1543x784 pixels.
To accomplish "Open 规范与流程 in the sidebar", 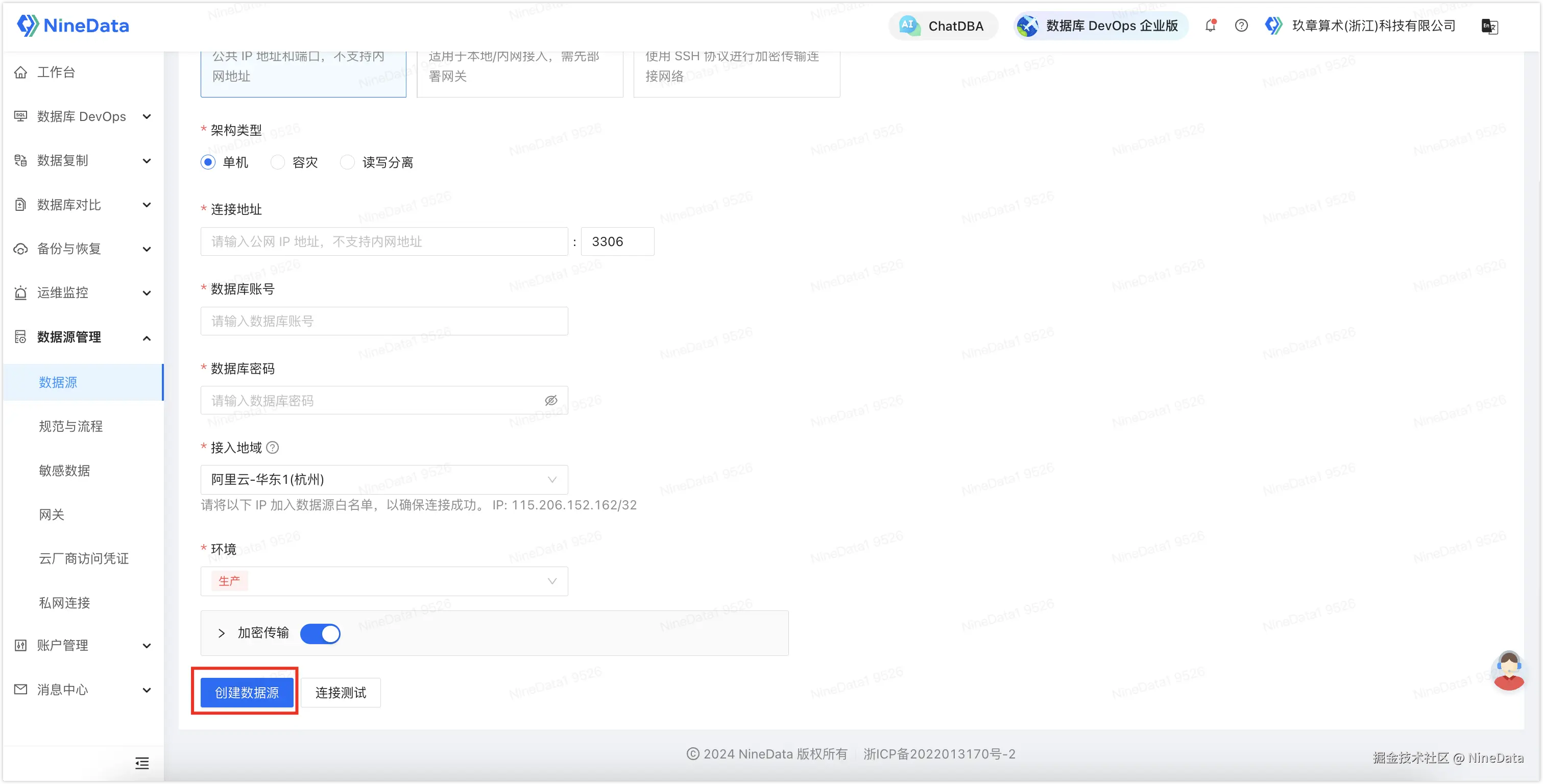I will (x=70, y=426).
